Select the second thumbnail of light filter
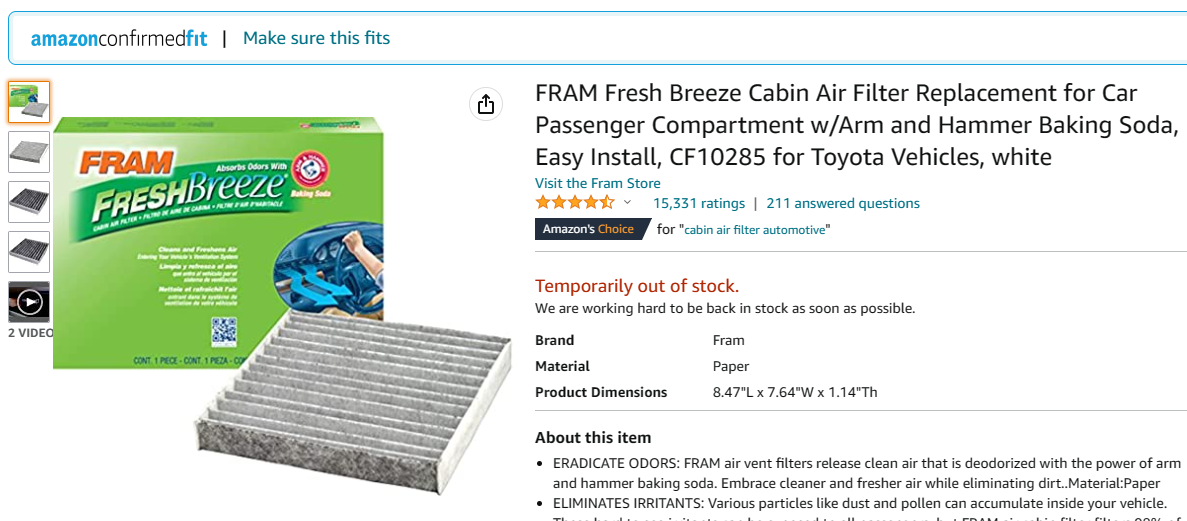This screenshot has width=1187, height=521. [29, 152]
